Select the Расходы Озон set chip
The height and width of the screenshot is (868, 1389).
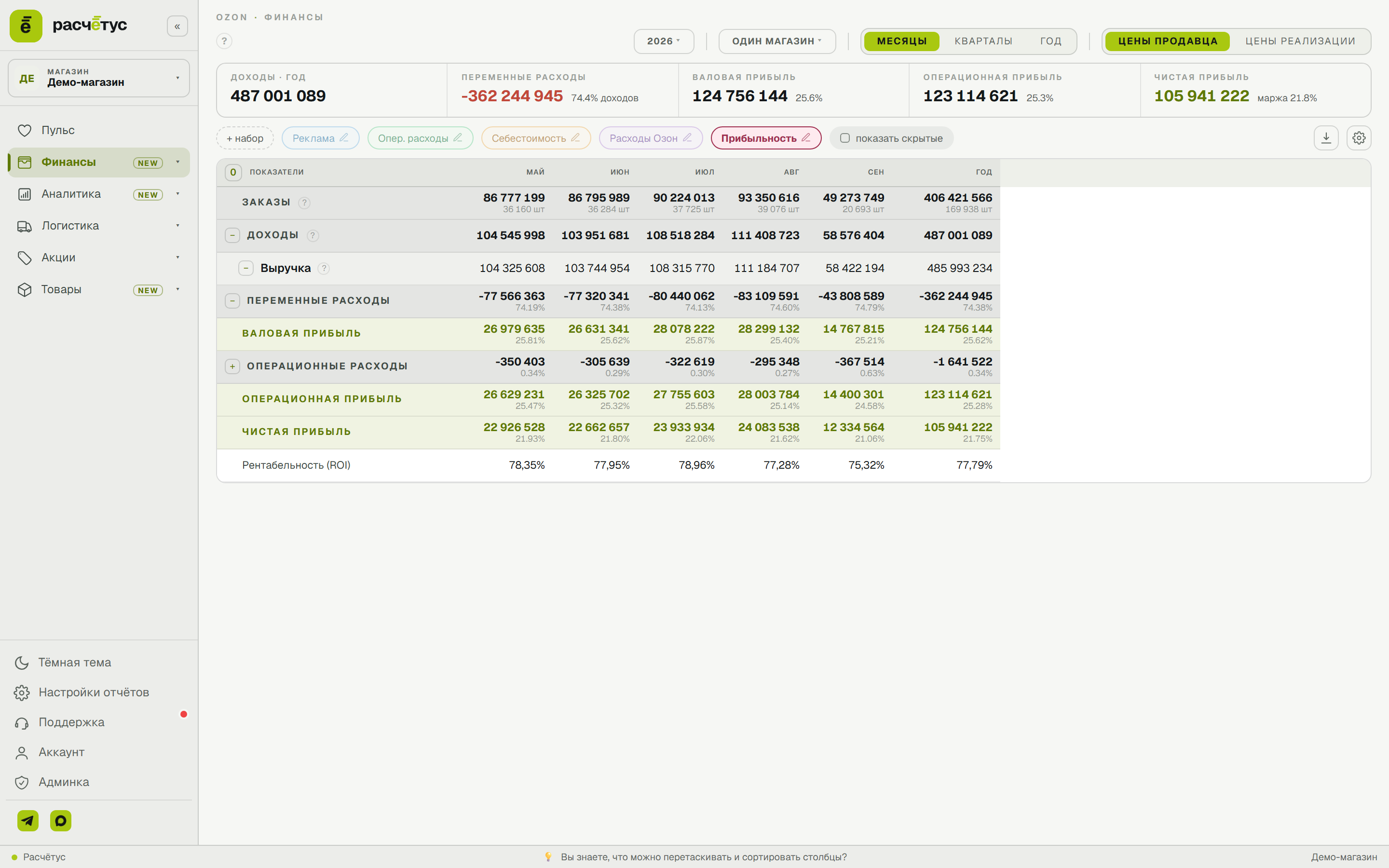[x=650, y=138]
